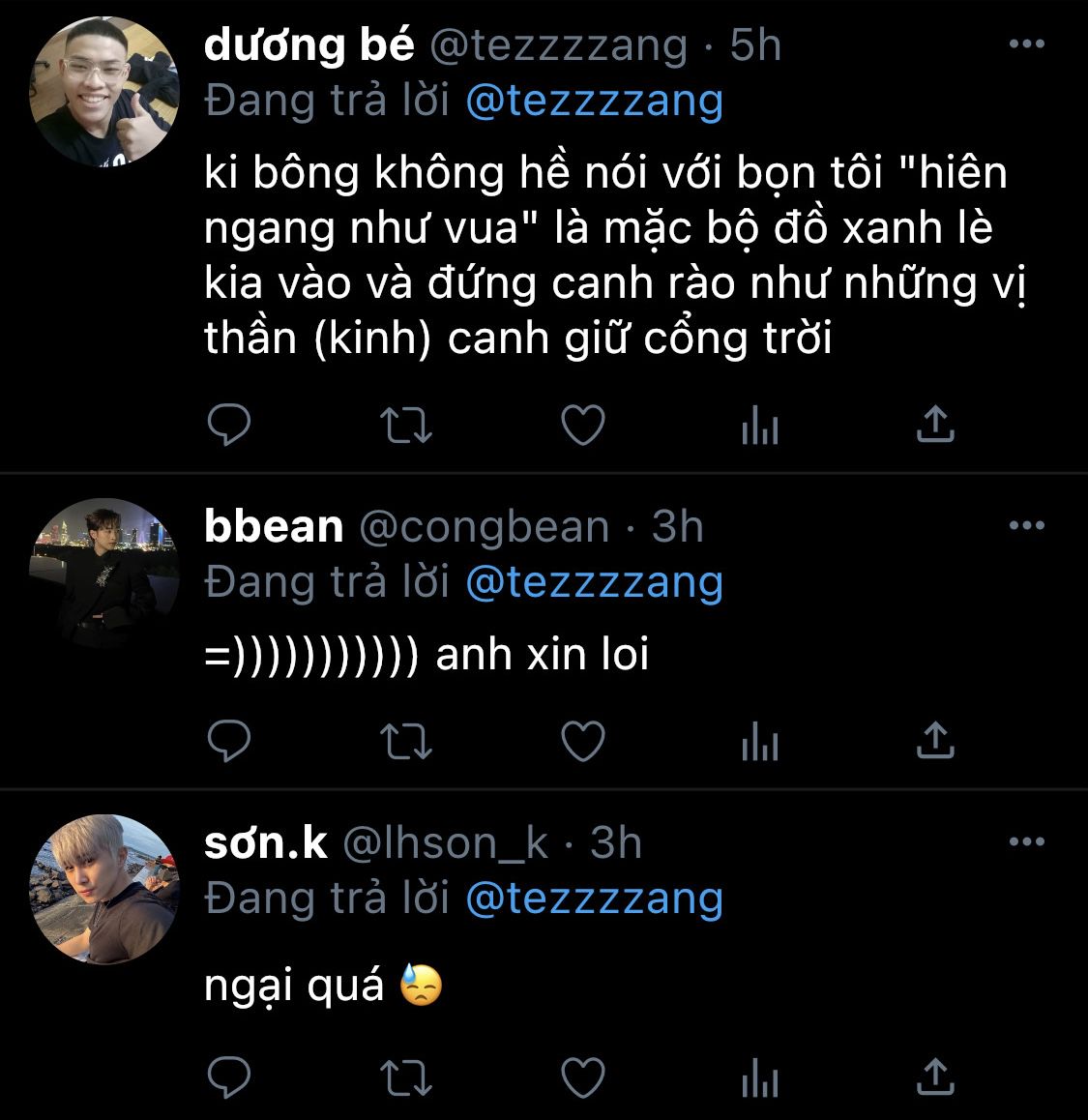The height and width of the screenshot is (1120, 1088).
Task: Like bbean's 'anh xin loi' tweet
Action: pos(583,740)
